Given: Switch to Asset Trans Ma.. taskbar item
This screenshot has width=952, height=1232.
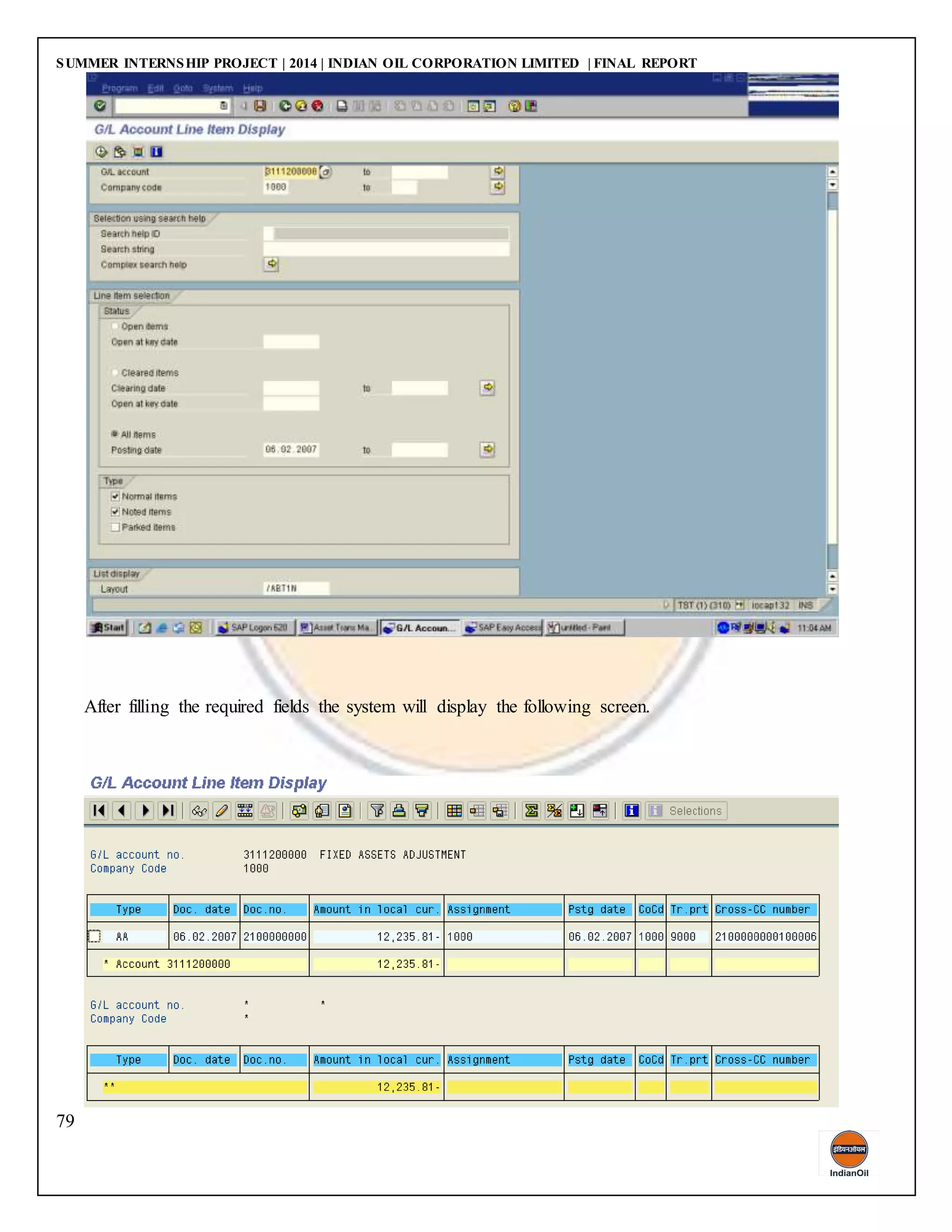Looking at the screenshot, I should tap(337, 627).
